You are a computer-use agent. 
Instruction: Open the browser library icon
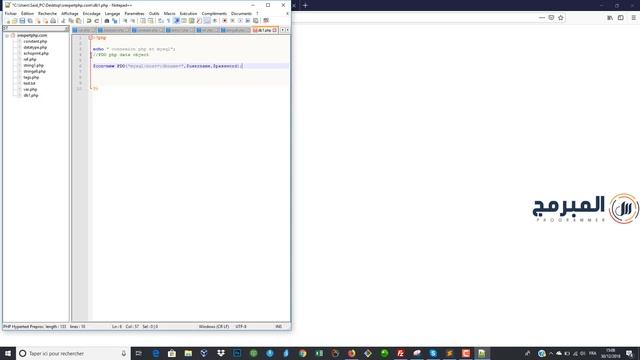pos(610,18)
